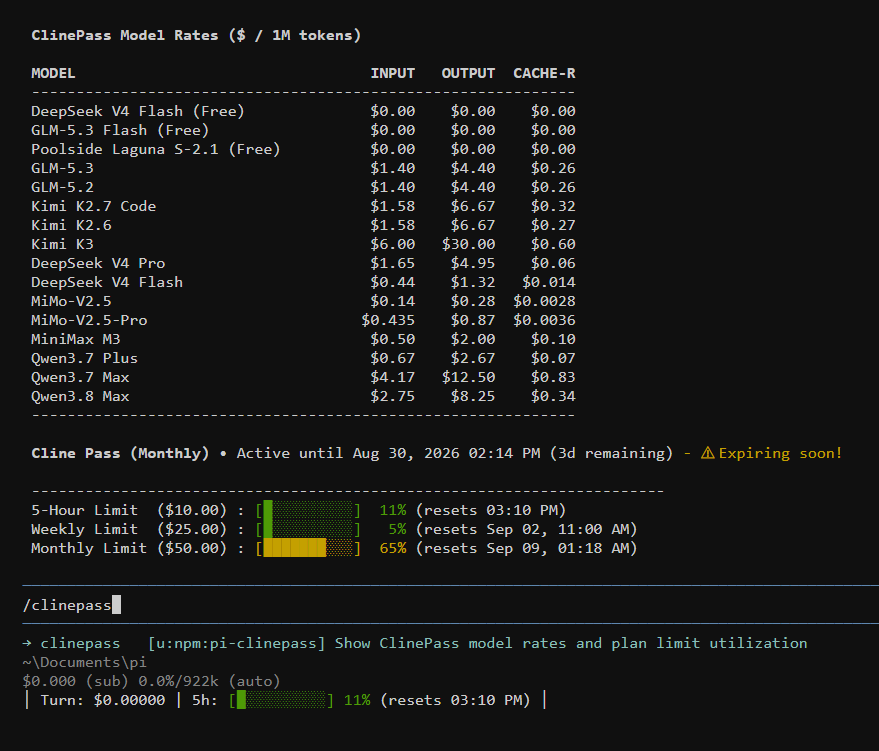Click the 5h progress bar in status line
879x751 pixels.
tap(281, 701)
